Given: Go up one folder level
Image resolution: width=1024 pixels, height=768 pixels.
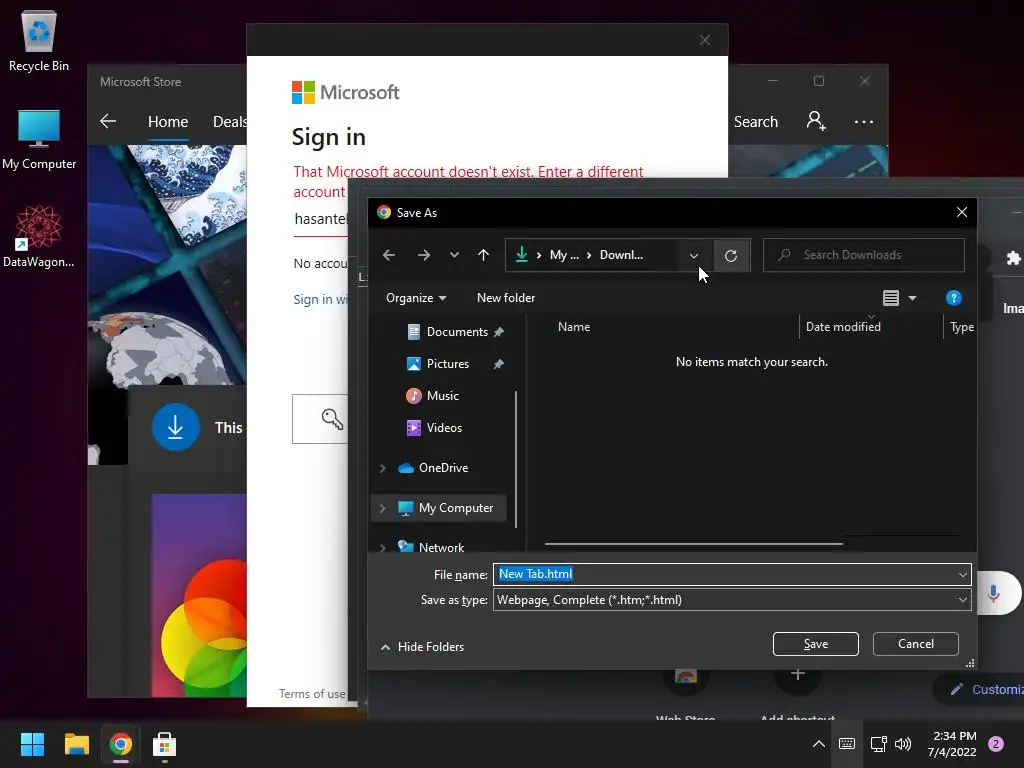Looking at the screenshot, I should pos(483,255).
